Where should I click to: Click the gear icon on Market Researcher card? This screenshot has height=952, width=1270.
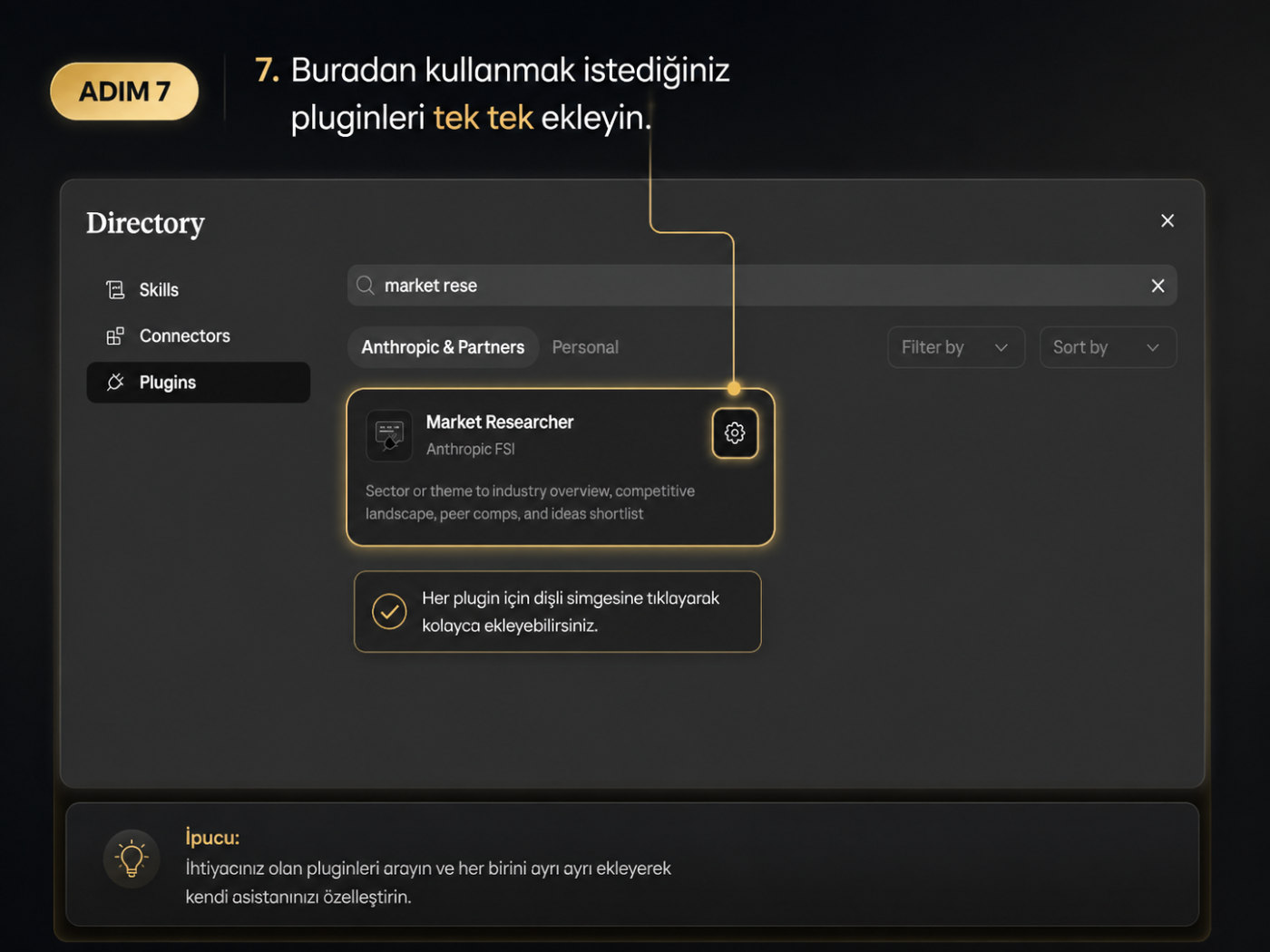coord(735,433)
